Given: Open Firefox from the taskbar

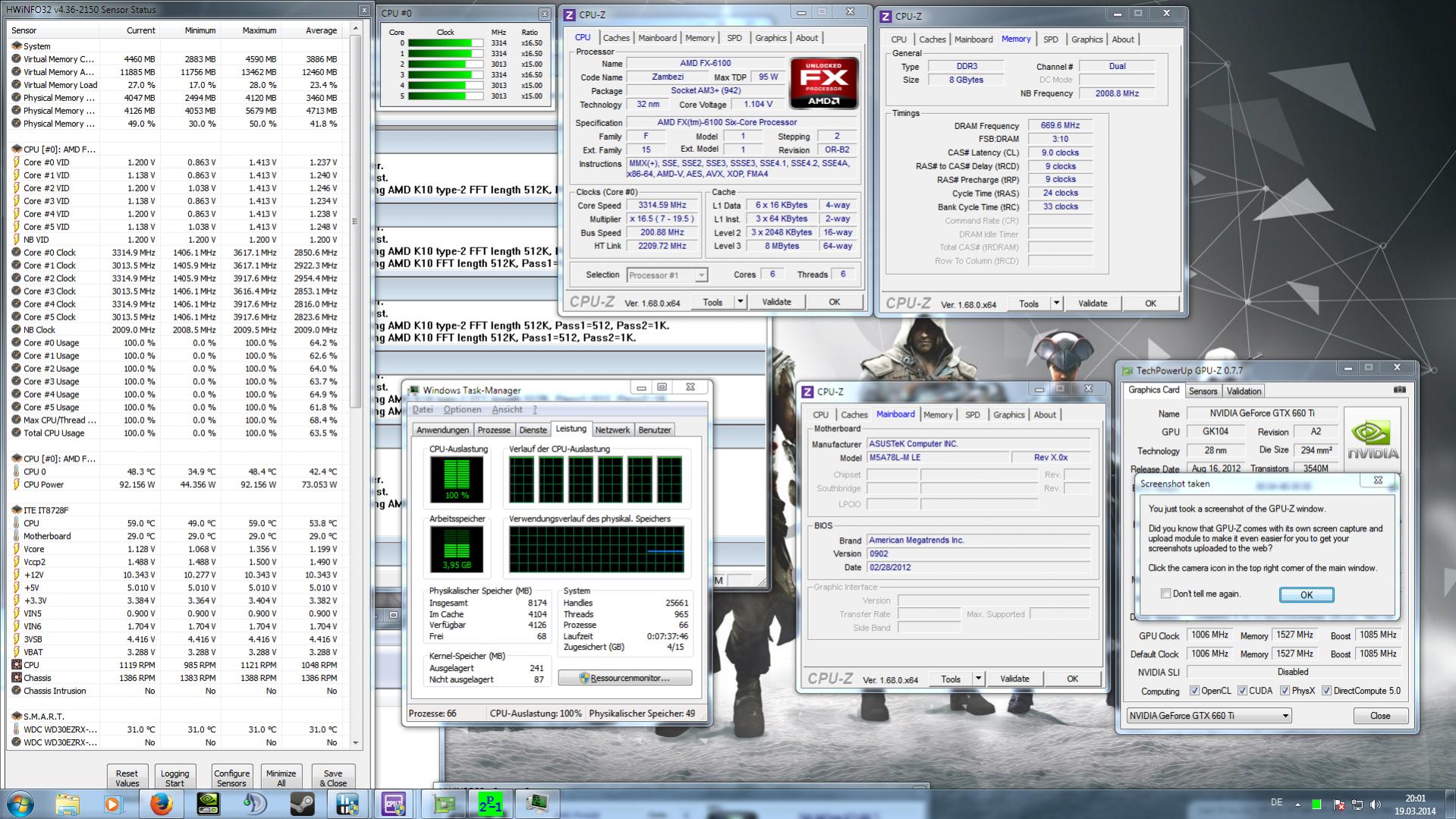Looking at the screenshot, I should pyautogui.click(x=160, y=804).
